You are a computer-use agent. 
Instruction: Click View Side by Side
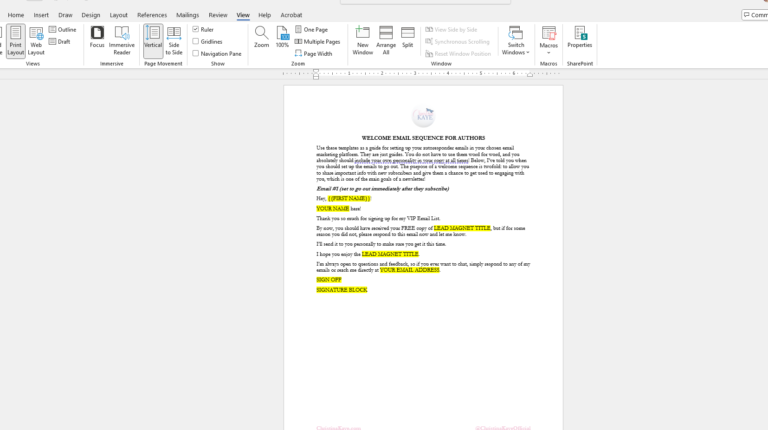pos(451,29)
